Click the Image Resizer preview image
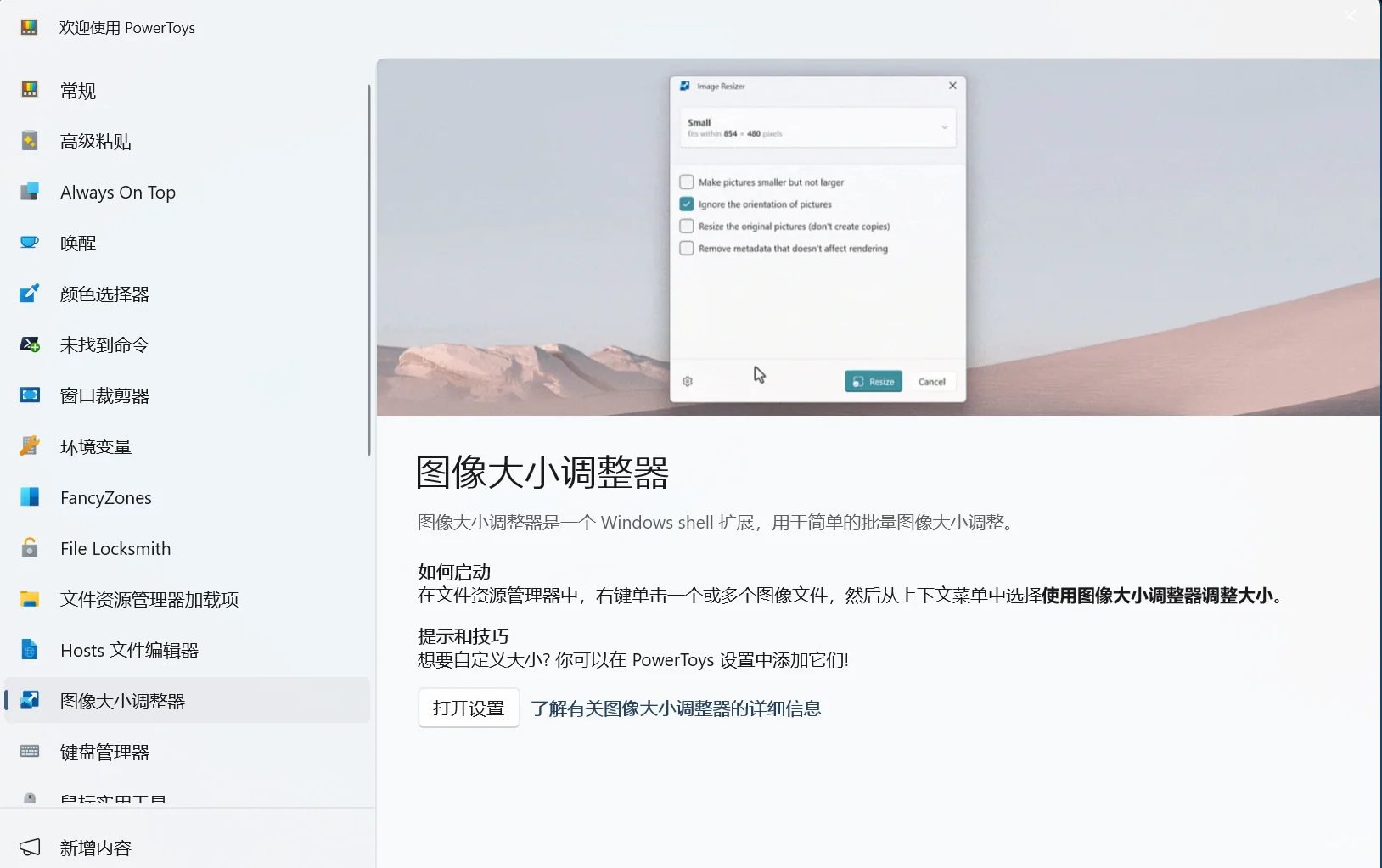The image size is (1382, 868). (879, 238)
